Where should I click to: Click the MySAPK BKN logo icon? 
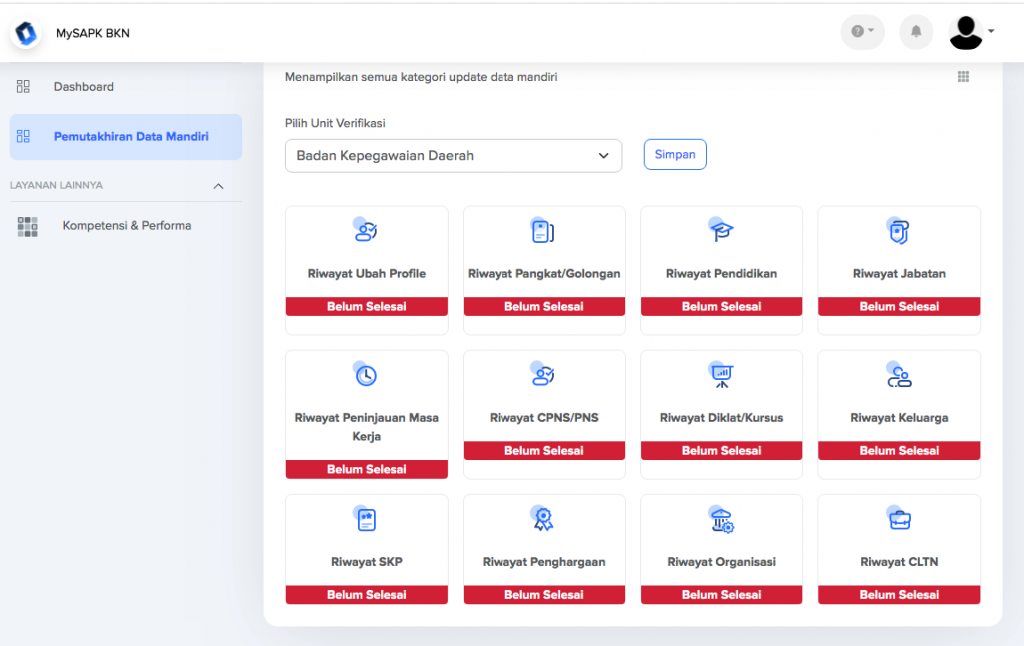pos(26,33)
